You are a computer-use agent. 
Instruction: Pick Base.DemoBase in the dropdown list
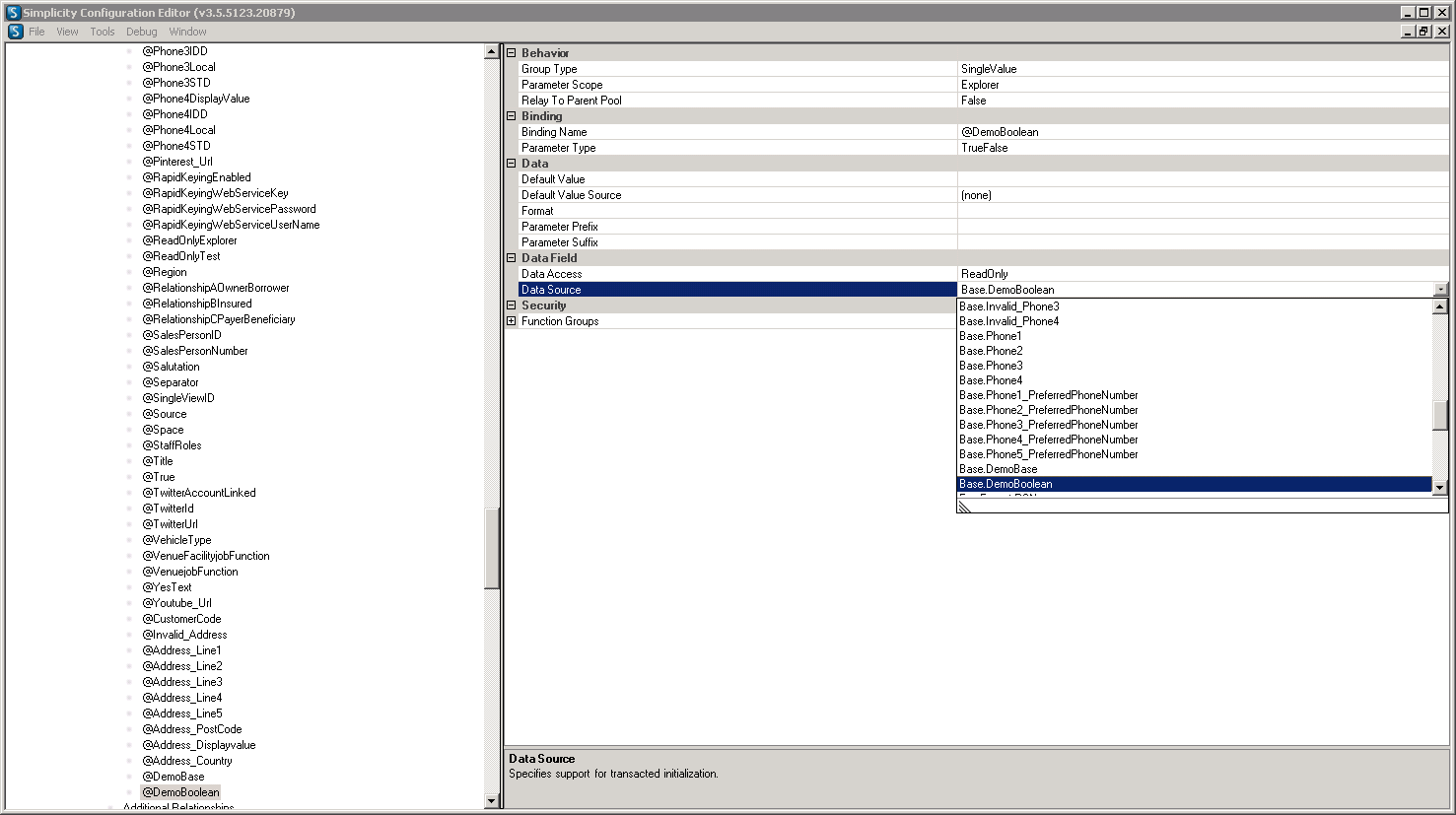point(998,469)
